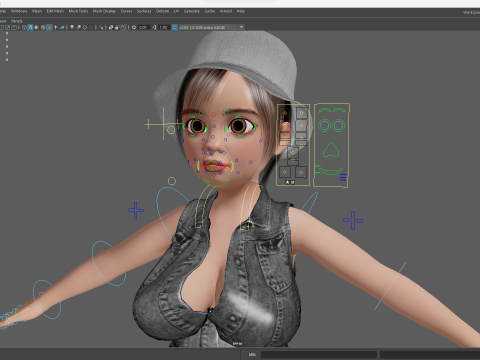Toggle the X-Ray display icon
Viewport: 480px width, 360px height.
111,27
